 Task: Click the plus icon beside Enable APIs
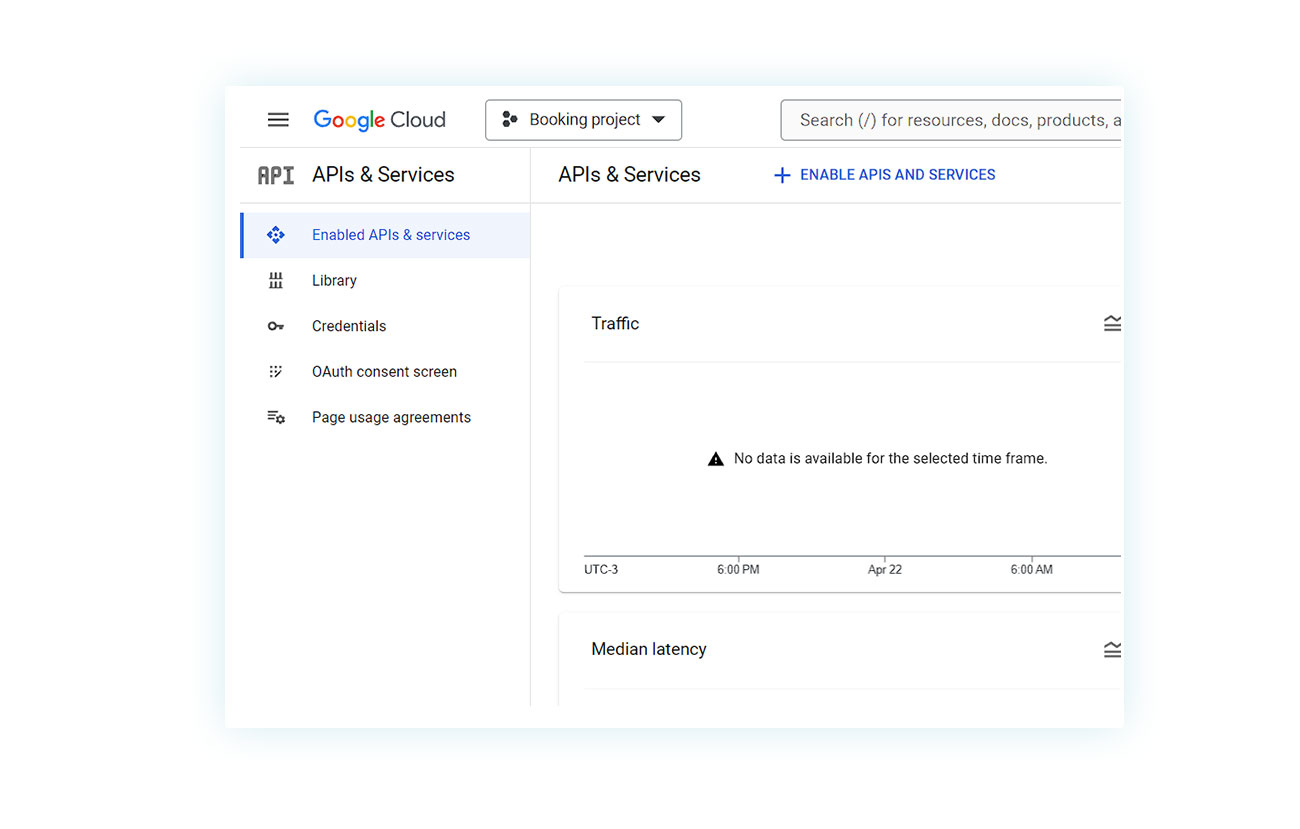pos(782,175)
